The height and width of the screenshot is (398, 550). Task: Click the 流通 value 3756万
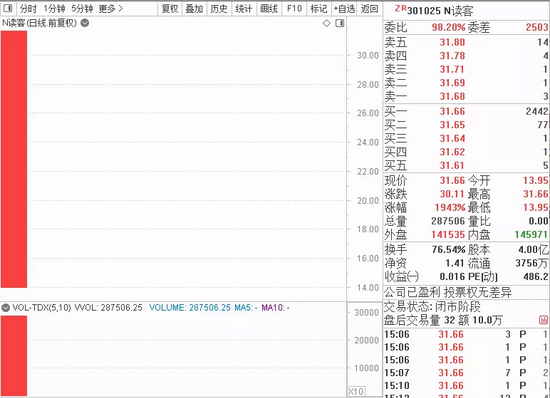(x=532, y=263)
